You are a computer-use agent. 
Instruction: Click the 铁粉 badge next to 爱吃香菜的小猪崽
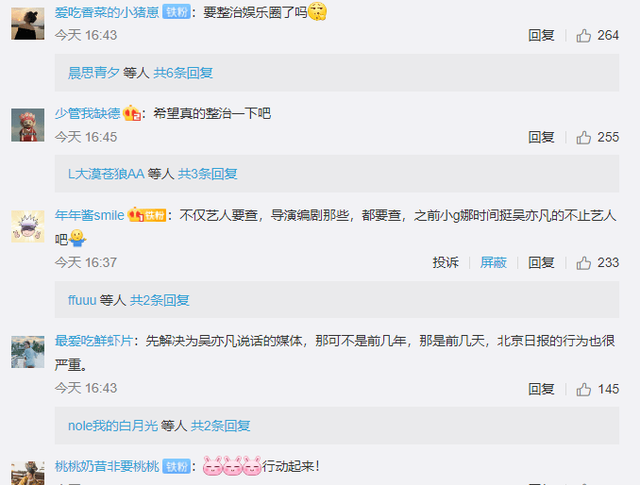pyautogui.click(x=176, y=12)
